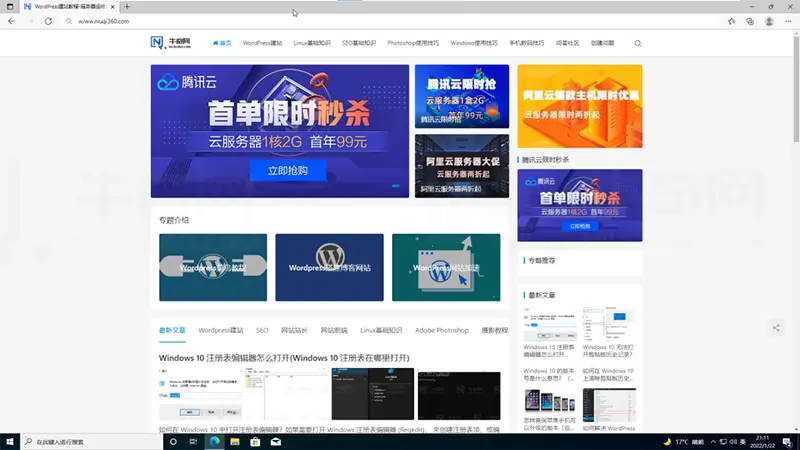This screenshot has height=450, width=800.
Task: Open the last item in site navigation
Action: (603, 43)
